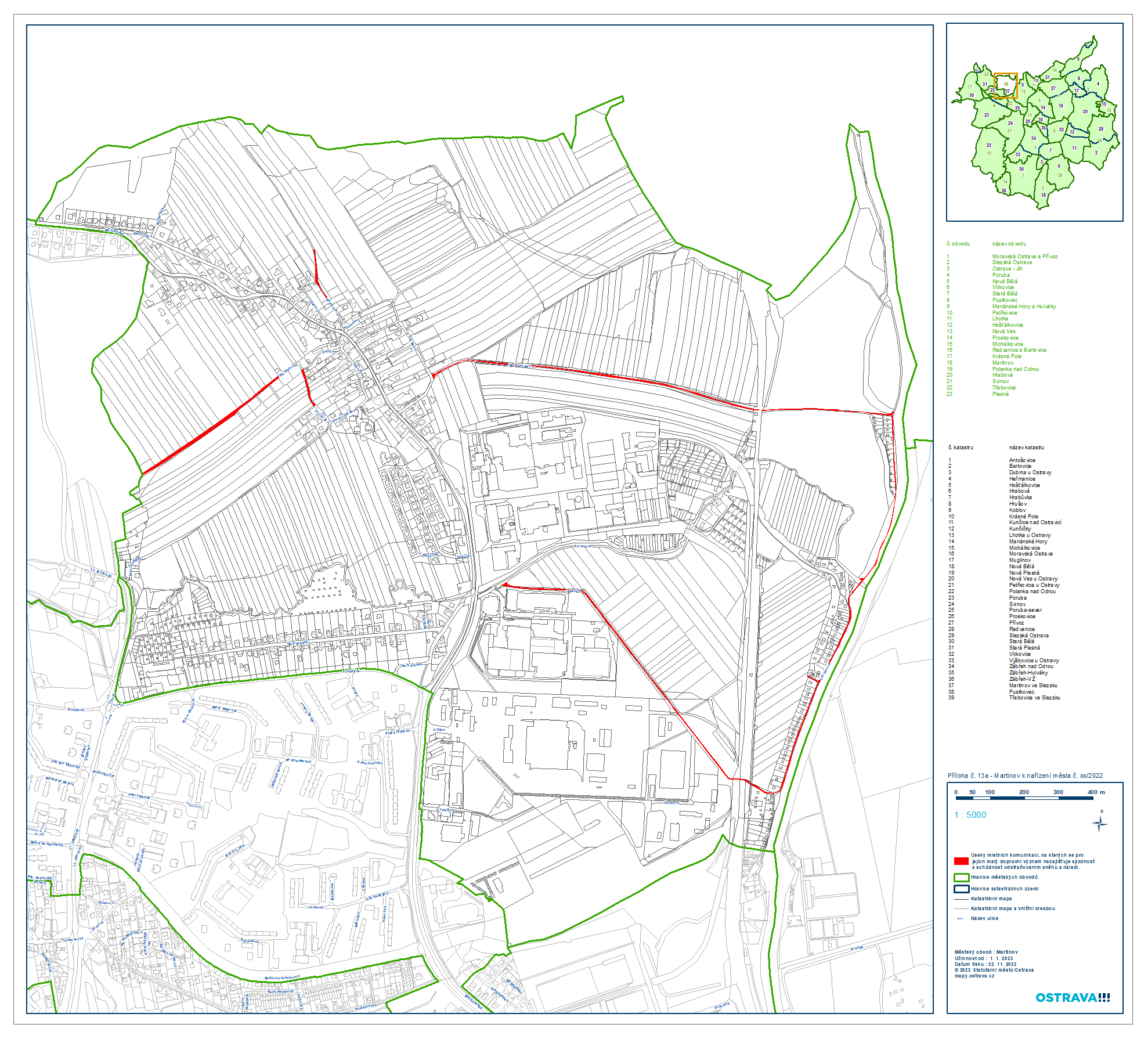Screen dimensions: 1148x1046
Task: Select 'Martinov' in the district name list
Action: tap(1002, 363)
